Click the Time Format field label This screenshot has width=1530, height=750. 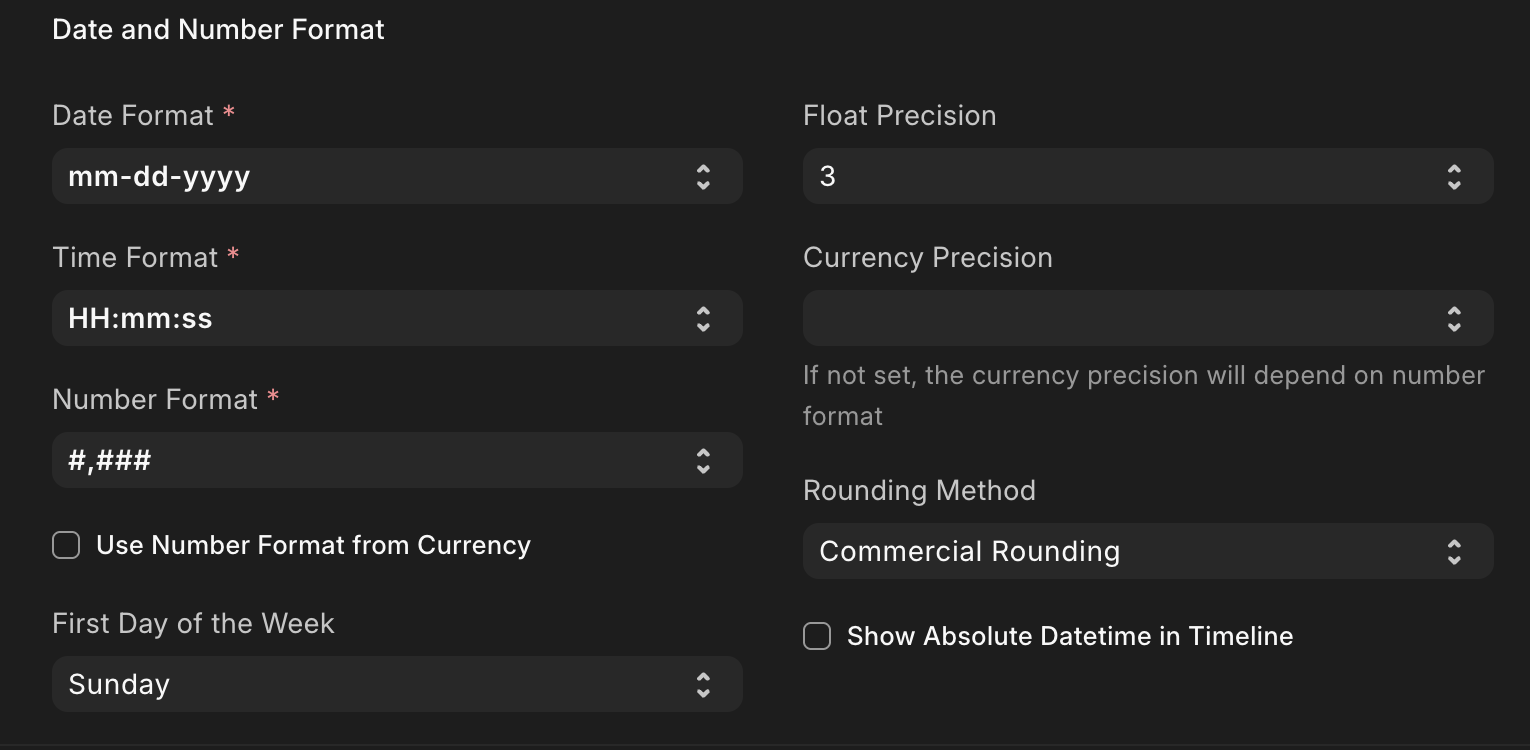(135, 258)
